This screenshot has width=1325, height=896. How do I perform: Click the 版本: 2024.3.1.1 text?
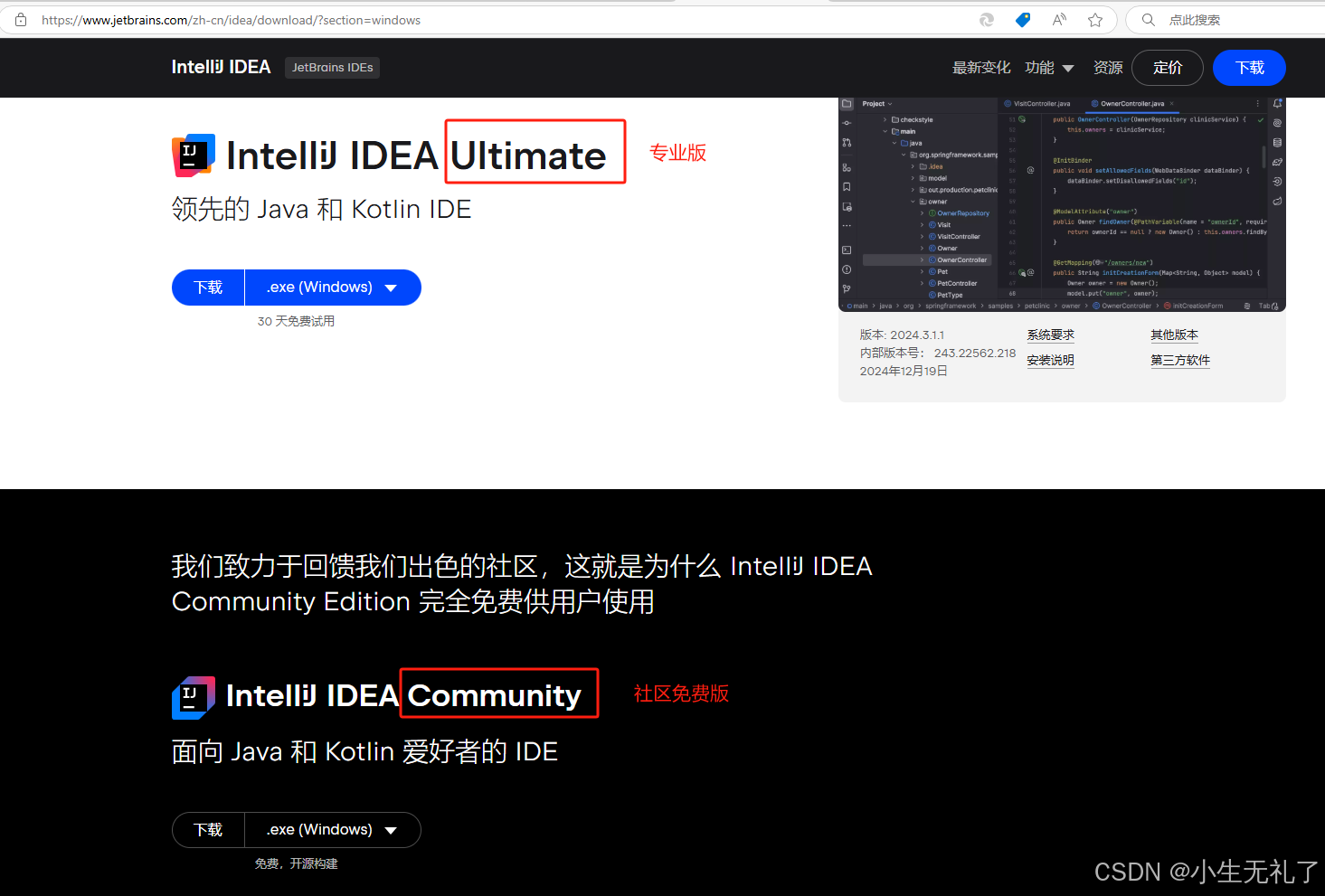[902, 335]
